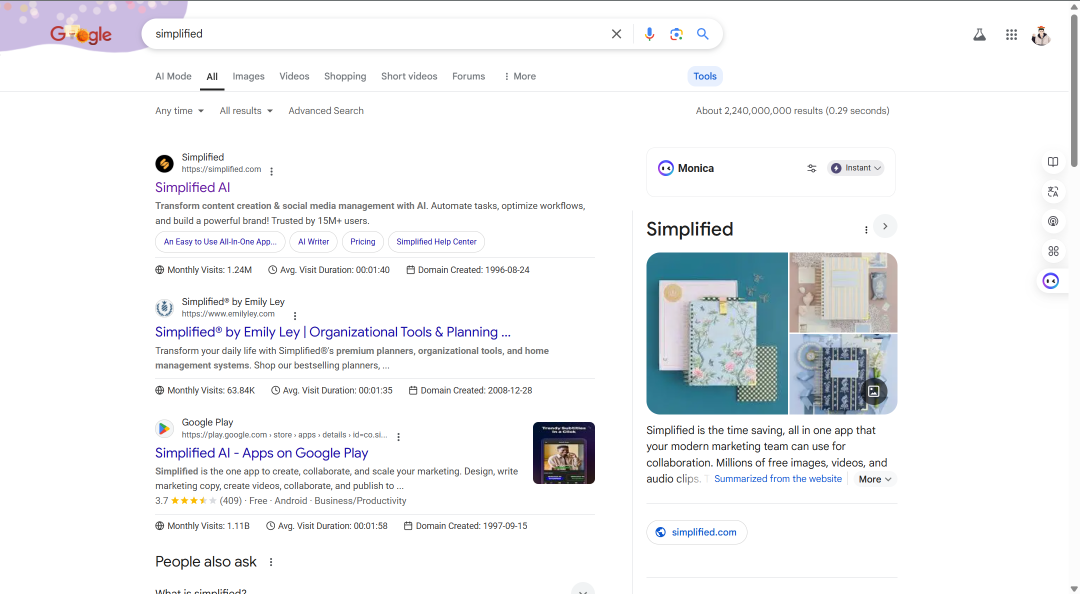Click the Emily Ley site favicon
The width and height of the screenshot is (1080, 594).
point(164,308)
